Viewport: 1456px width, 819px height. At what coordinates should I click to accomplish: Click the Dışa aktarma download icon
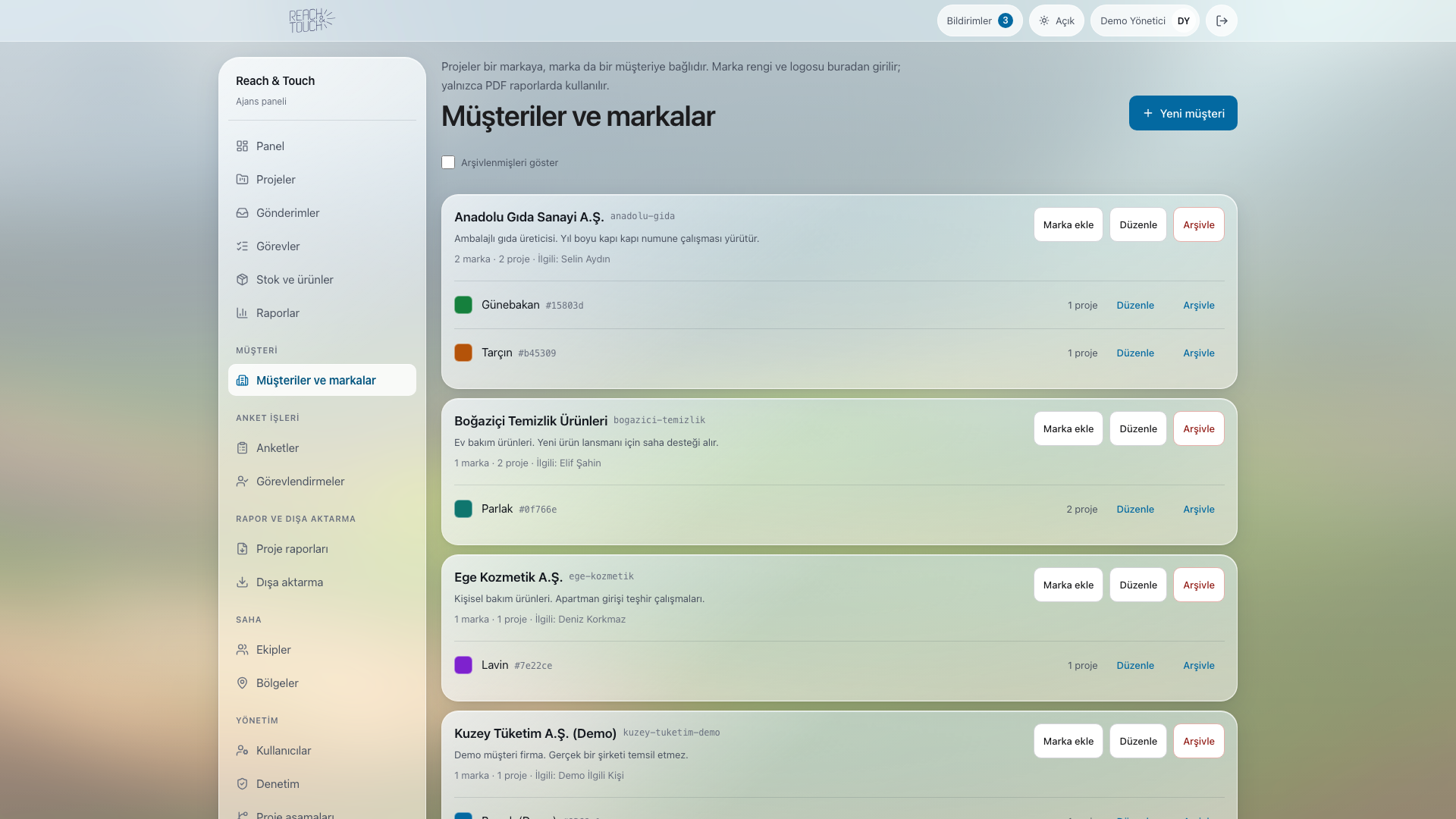point(242,582)
